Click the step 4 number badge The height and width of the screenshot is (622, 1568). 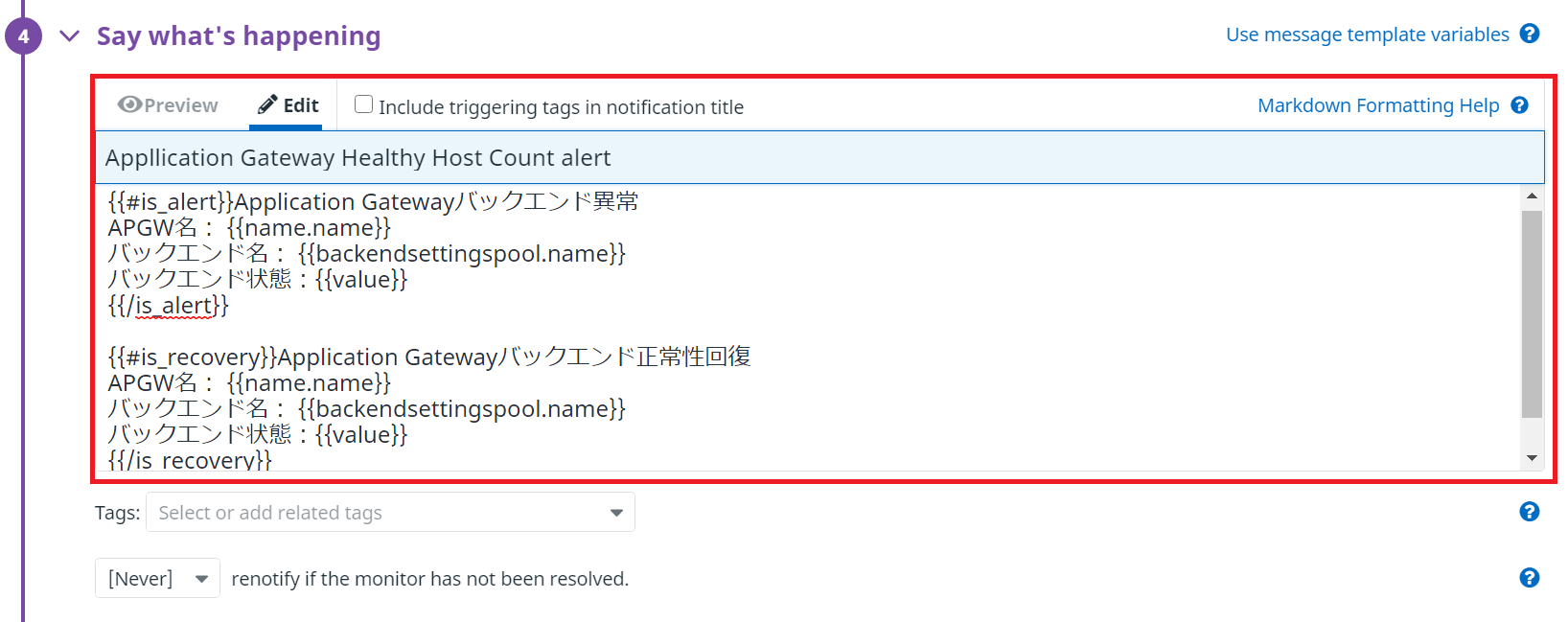click(23, 36)
